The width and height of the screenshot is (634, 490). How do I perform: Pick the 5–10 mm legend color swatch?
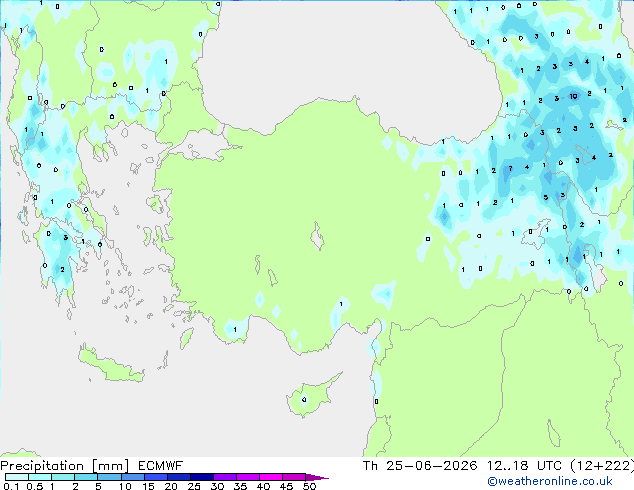[x=109, y=477]
